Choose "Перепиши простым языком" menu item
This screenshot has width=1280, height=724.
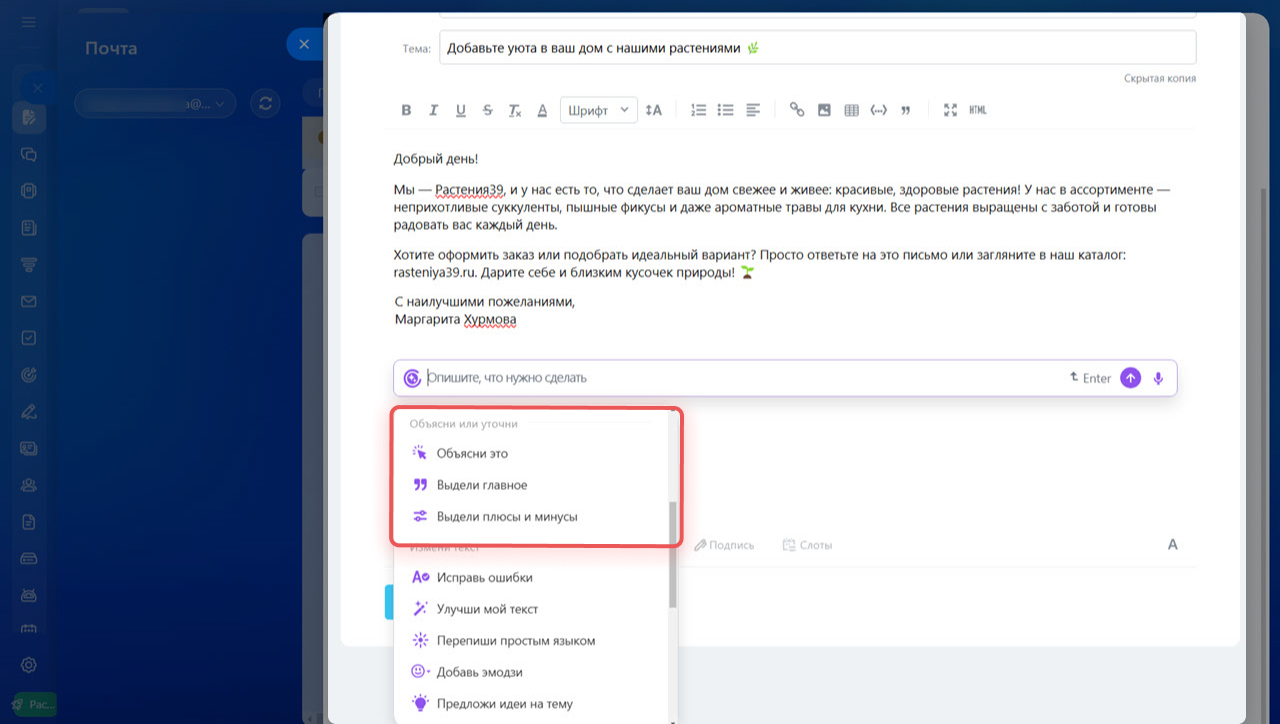532,641
